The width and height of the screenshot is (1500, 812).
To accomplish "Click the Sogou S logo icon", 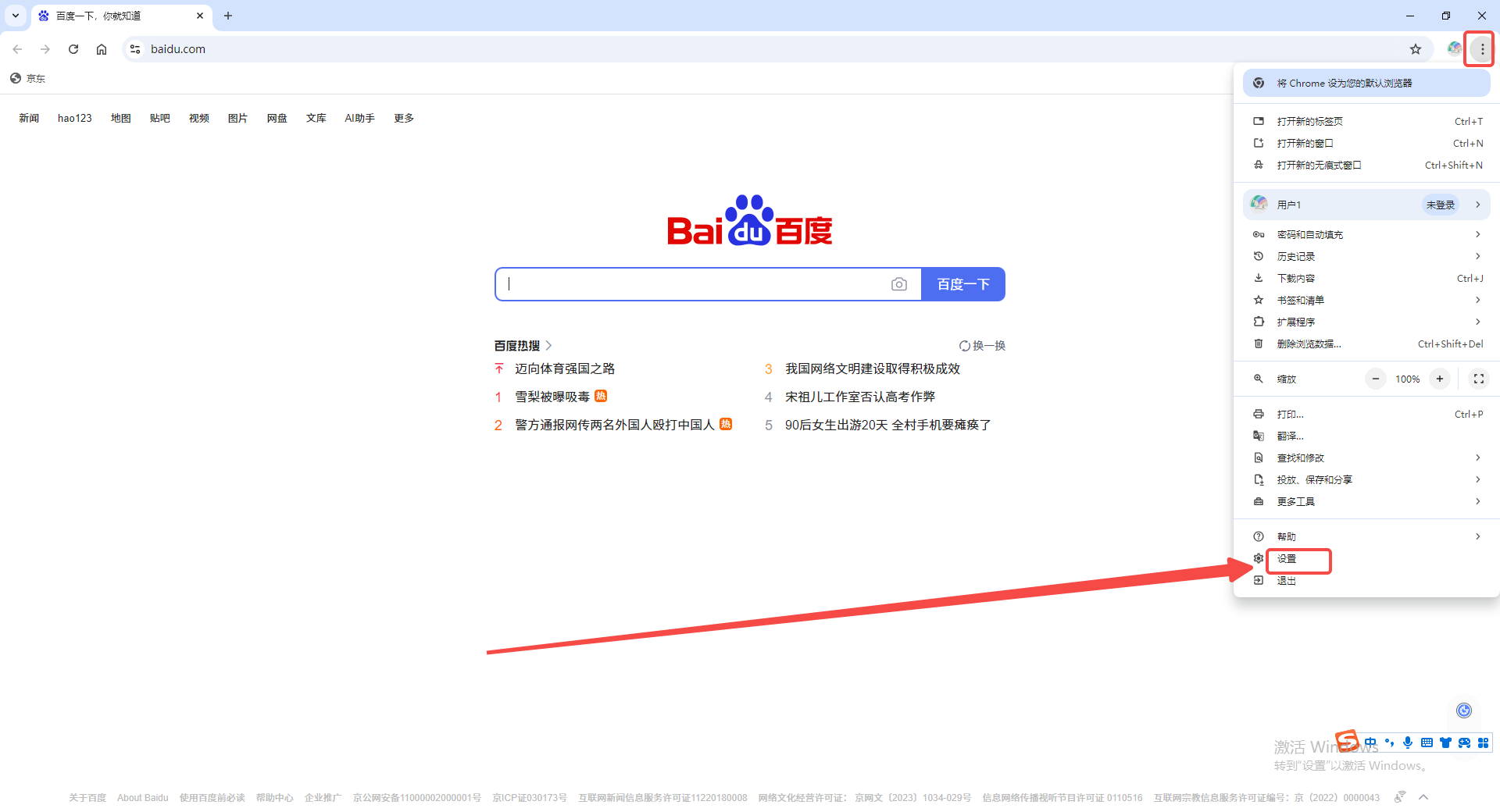I will [x=1348, y=739].
